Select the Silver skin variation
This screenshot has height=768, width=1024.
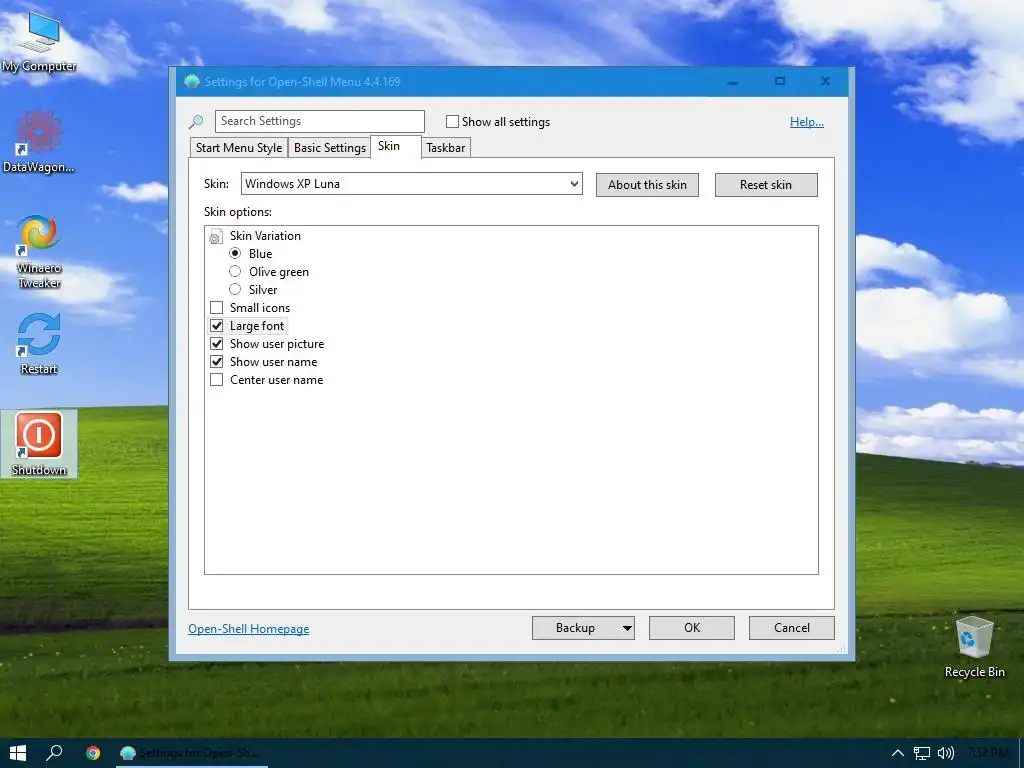click(x=235, y=289)
